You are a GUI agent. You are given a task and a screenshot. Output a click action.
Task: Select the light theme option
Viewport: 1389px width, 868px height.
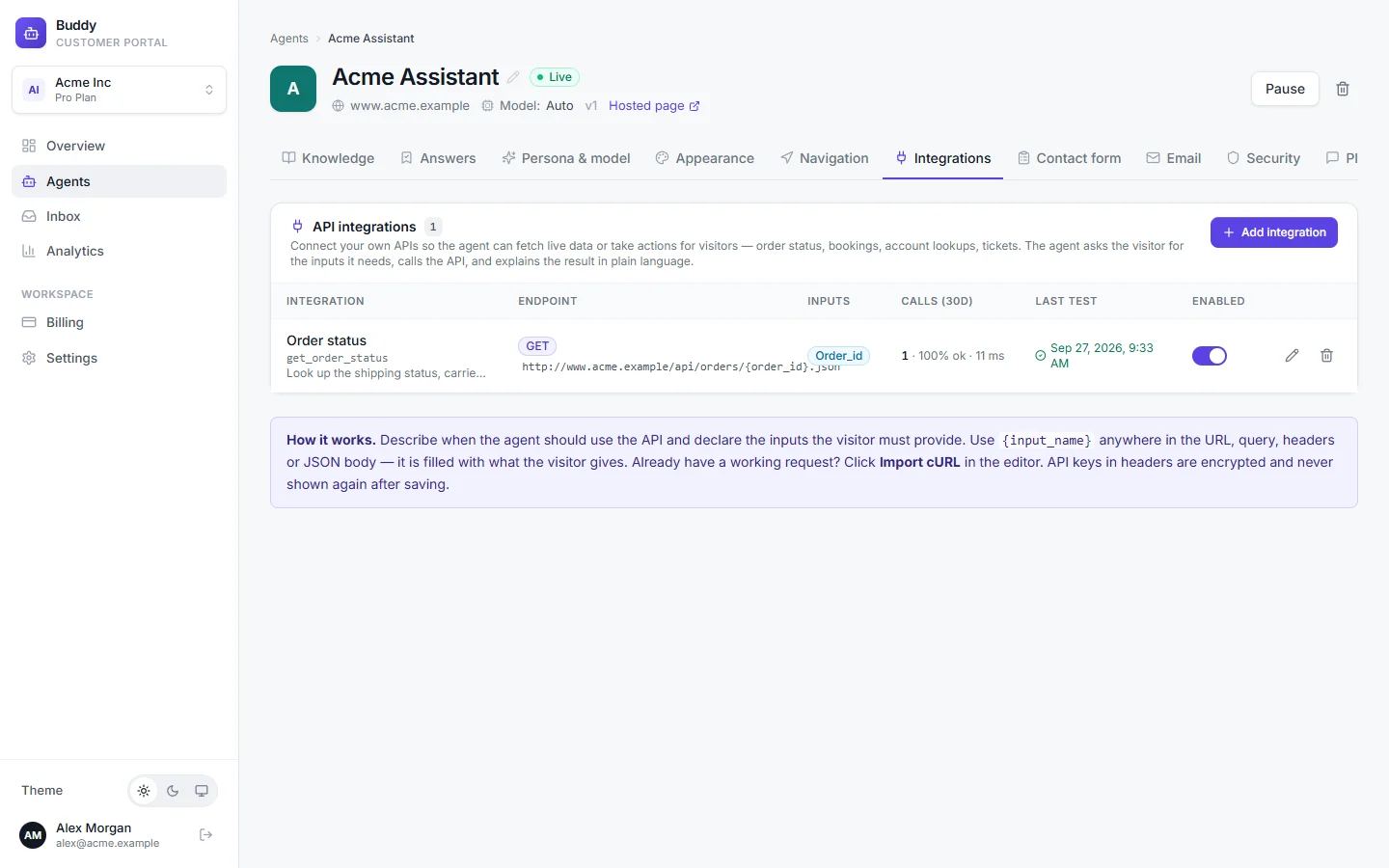click(x=144, y=791)
